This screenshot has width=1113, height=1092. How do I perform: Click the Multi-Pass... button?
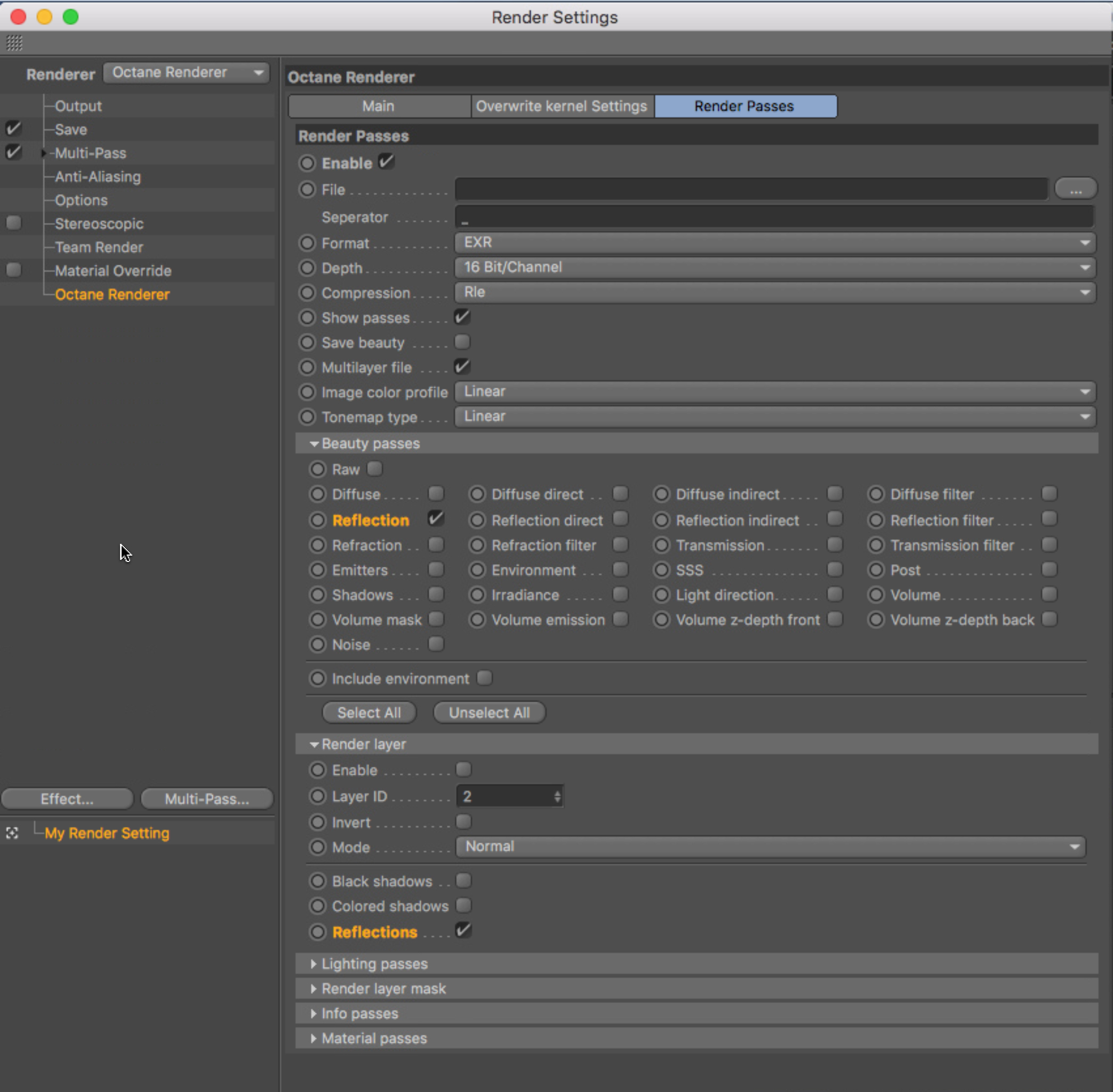point(206,799)
